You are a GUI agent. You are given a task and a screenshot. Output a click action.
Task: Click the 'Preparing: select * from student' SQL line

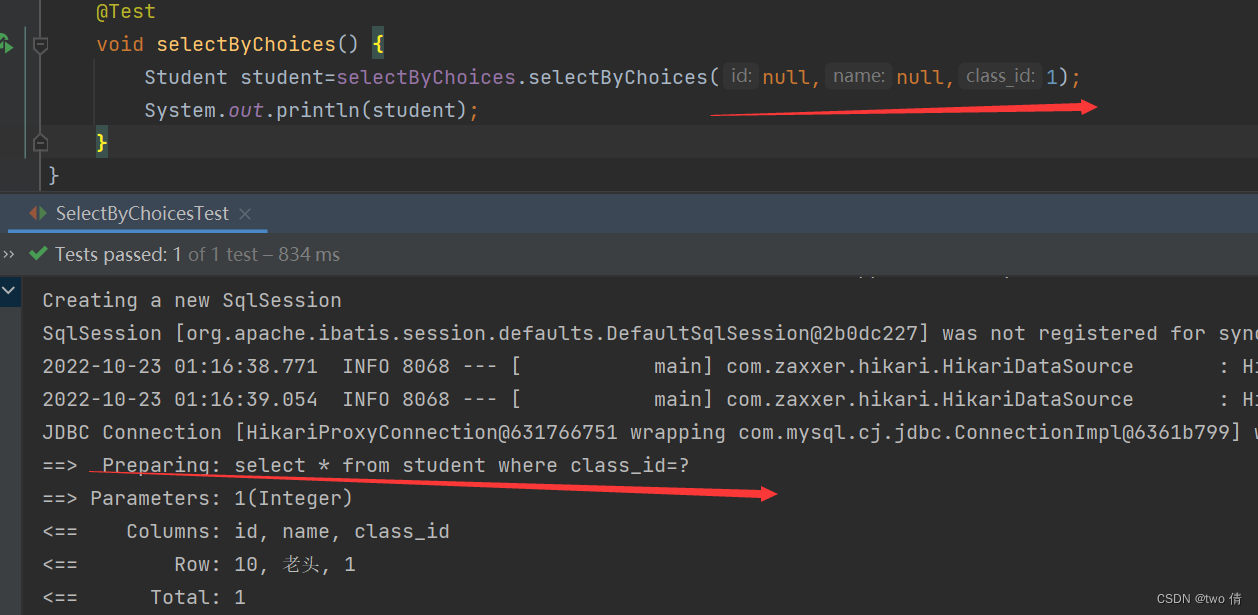click(x=366, y=465)
